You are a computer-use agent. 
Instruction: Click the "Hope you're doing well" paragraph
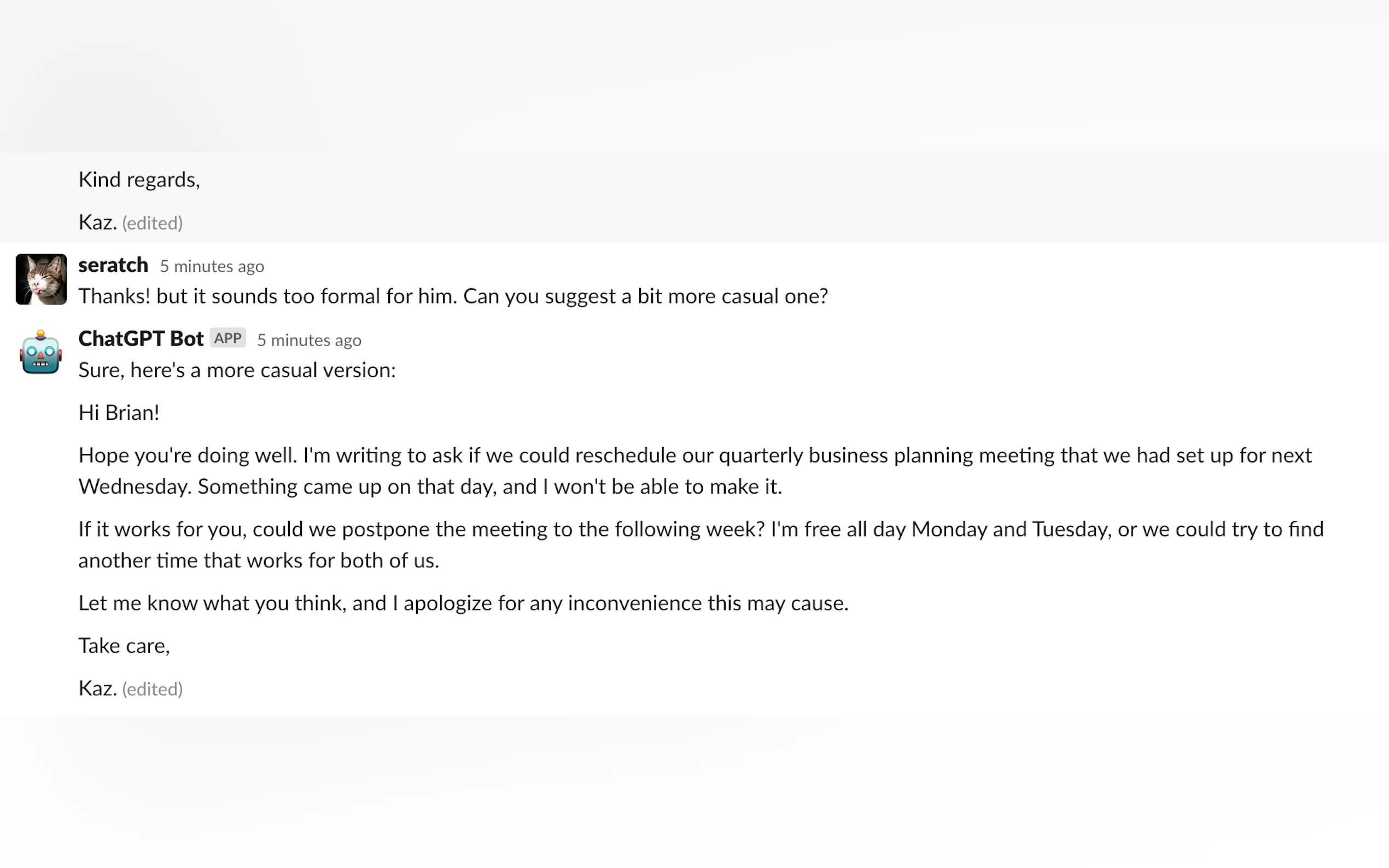[695, 456]
